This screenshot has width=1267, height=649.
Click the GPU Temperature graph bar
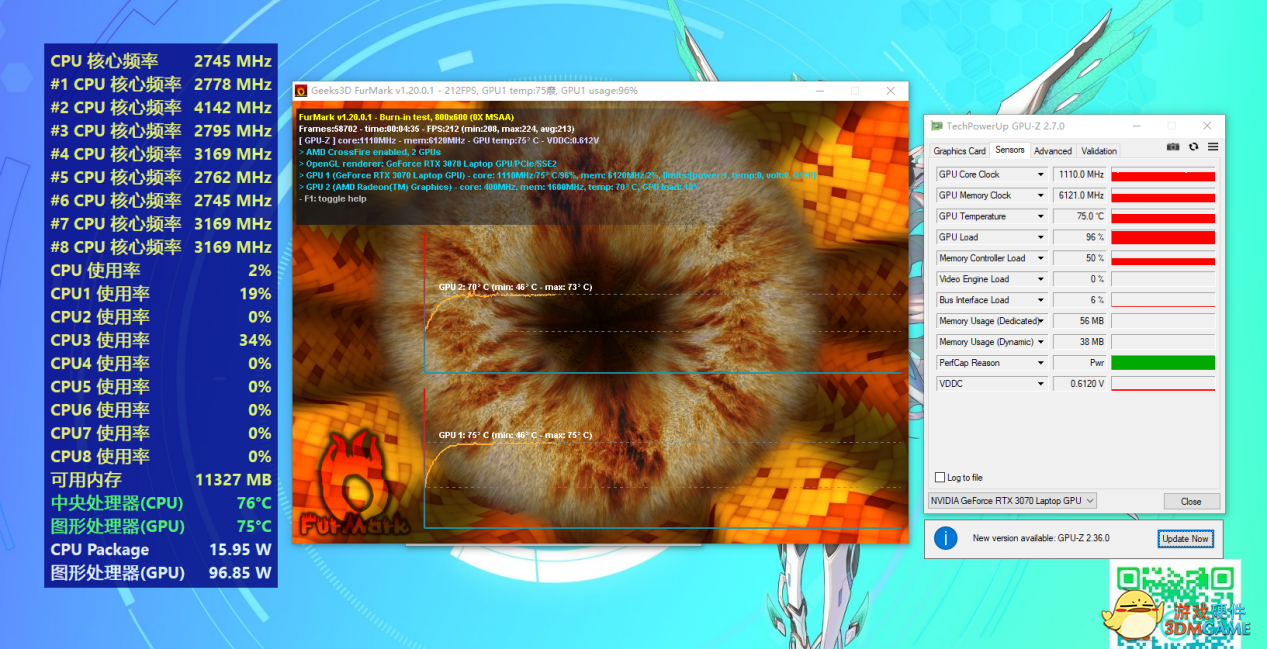coord(1163,216)
